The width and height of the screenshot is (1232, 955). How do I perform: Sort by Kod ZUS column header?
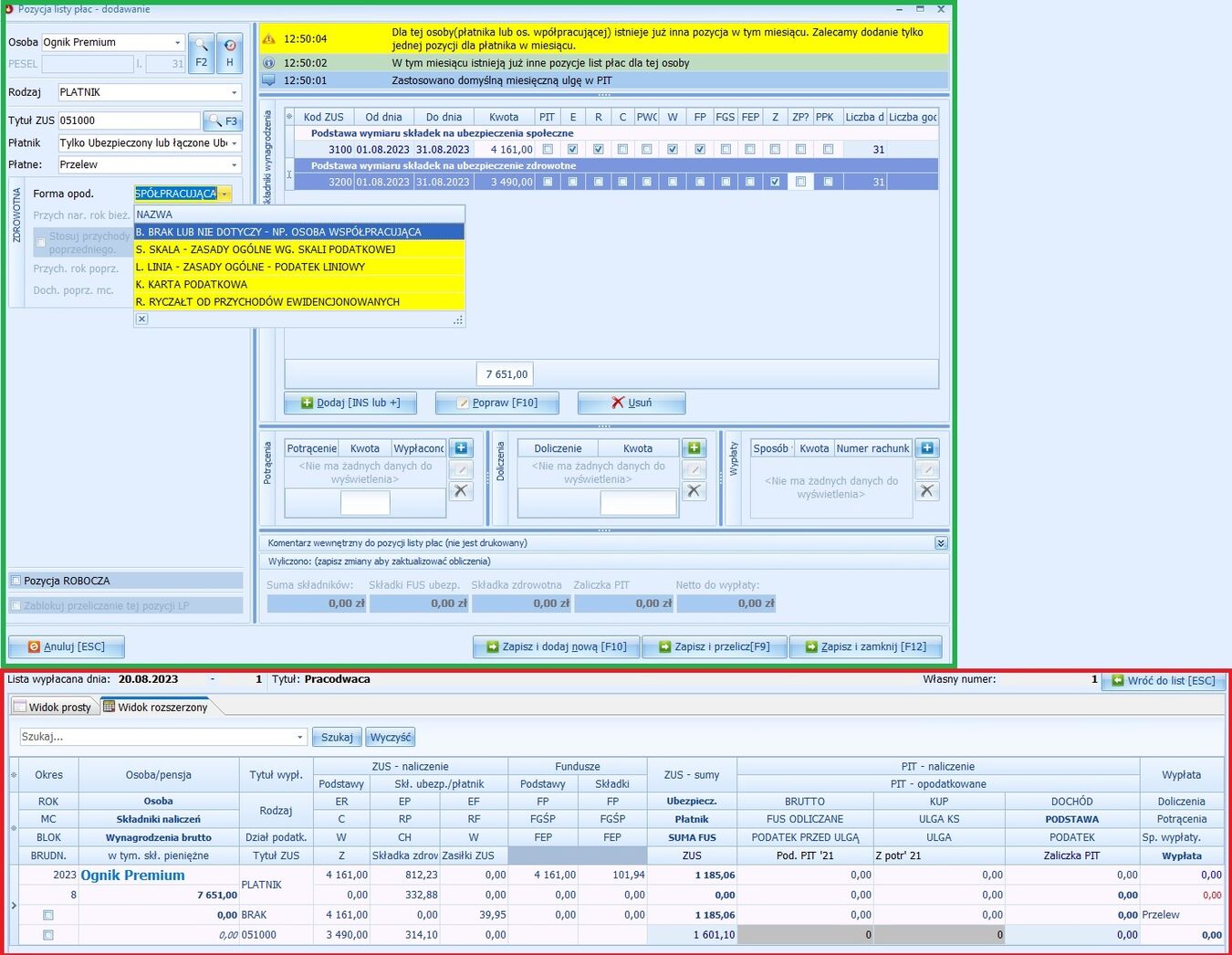point(324,117)
